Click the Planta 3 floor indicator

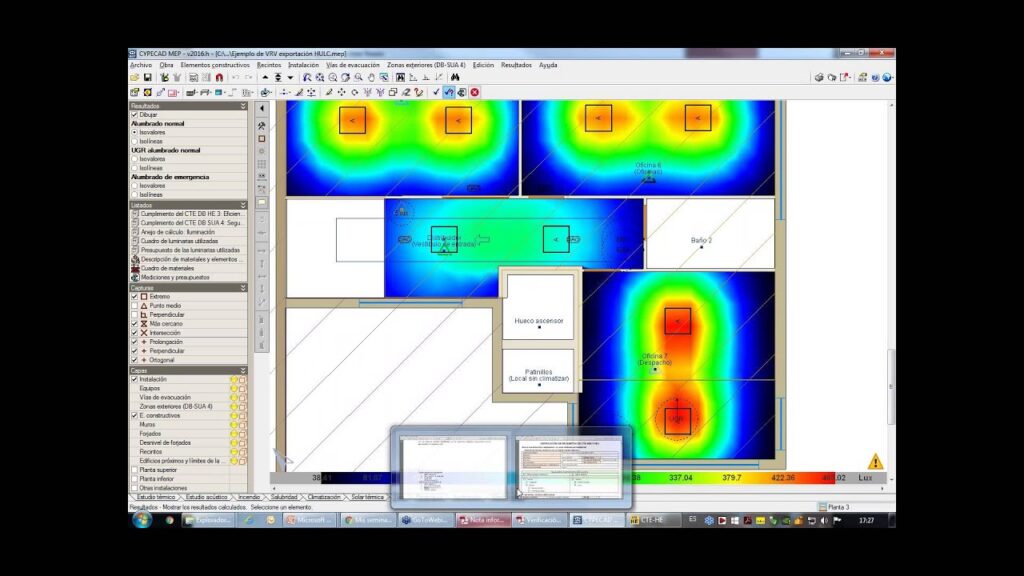838,507
